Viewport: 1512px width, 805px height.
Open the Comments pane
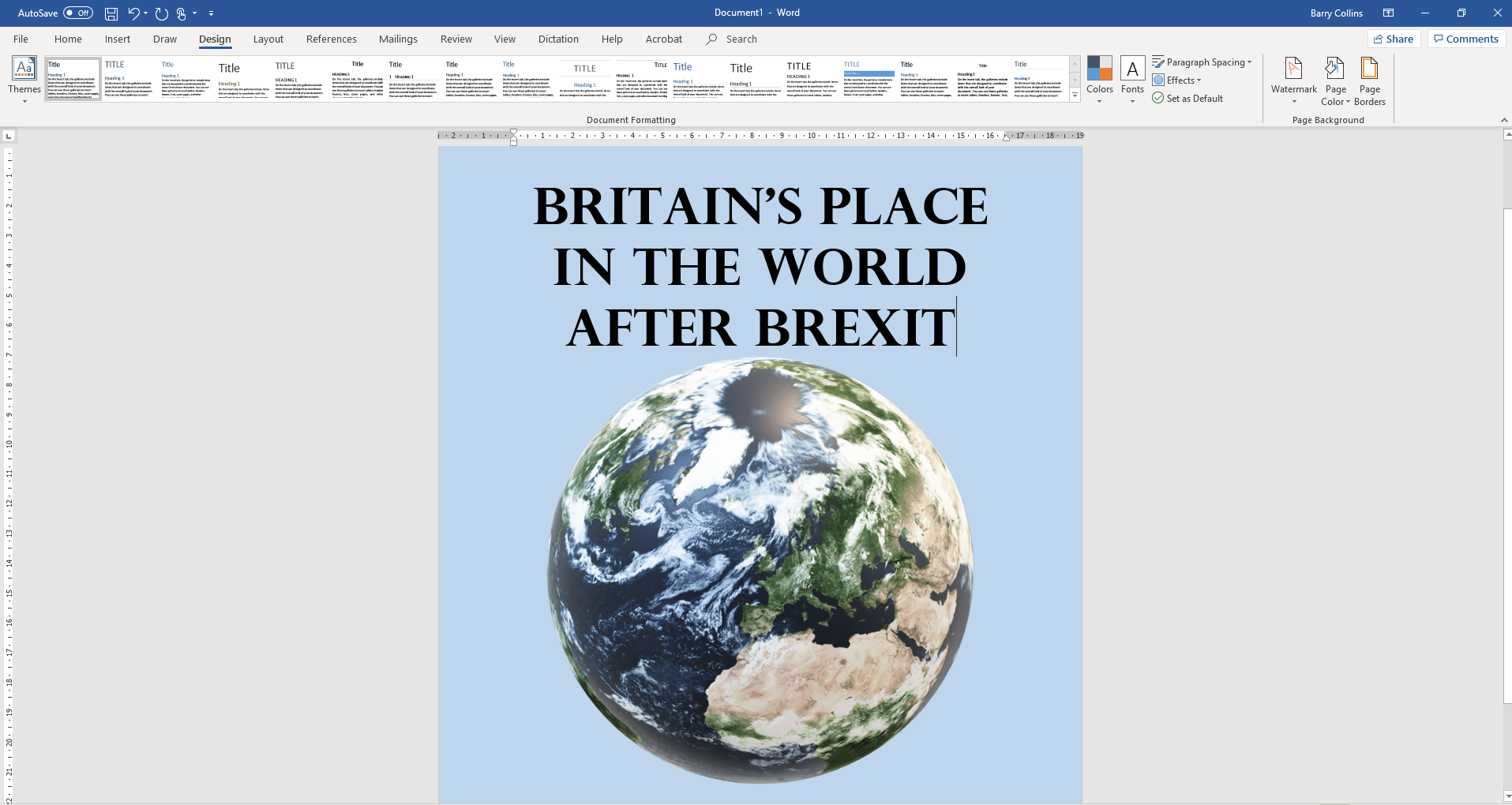pyautogui.click(x=1466, y=39)
